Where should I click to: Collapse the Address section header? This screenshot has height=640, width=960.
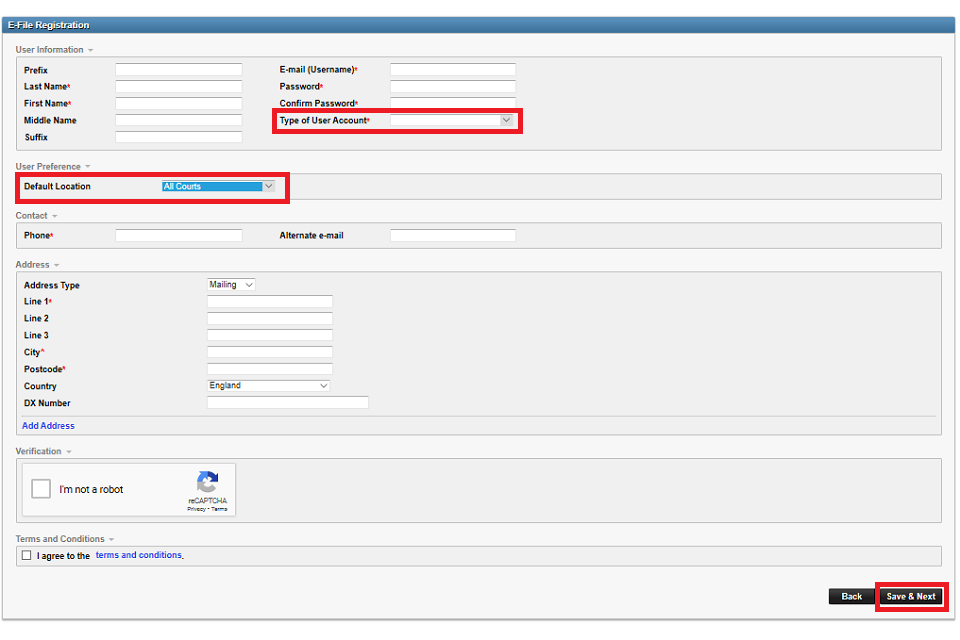(x=57, y=265)
